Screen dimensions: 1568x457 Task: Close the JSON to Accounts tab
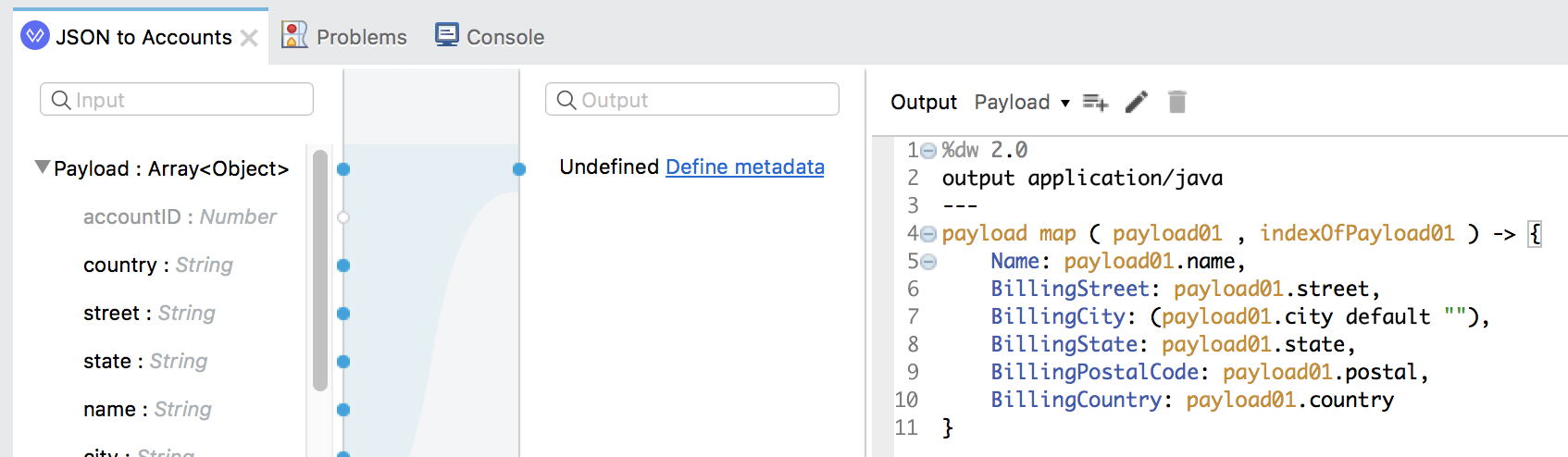[249, 38]
